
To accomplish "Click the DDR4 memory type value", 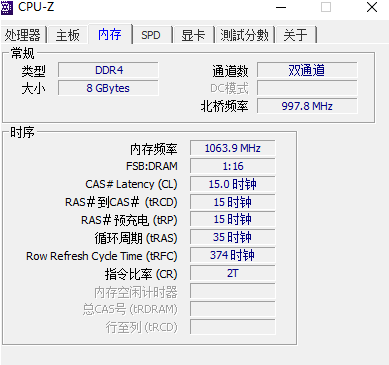I will pyautogui.click(x=108, y=70).
